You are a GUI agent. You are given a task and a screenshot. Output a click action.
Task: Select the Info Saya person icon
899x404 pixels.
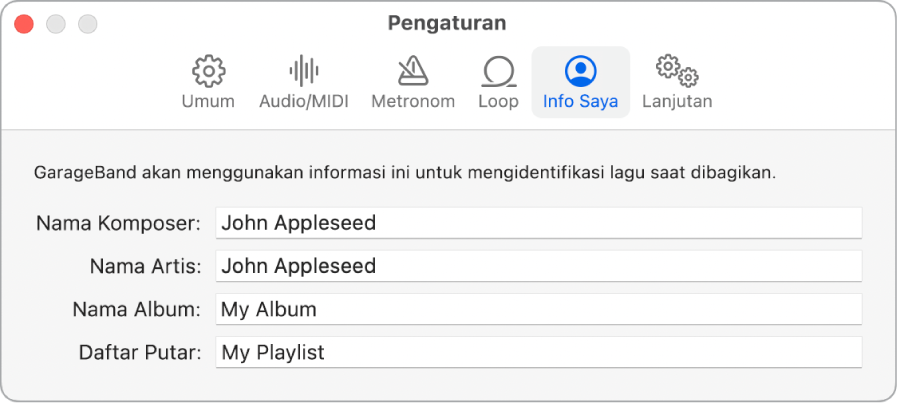tap(580, 71)
